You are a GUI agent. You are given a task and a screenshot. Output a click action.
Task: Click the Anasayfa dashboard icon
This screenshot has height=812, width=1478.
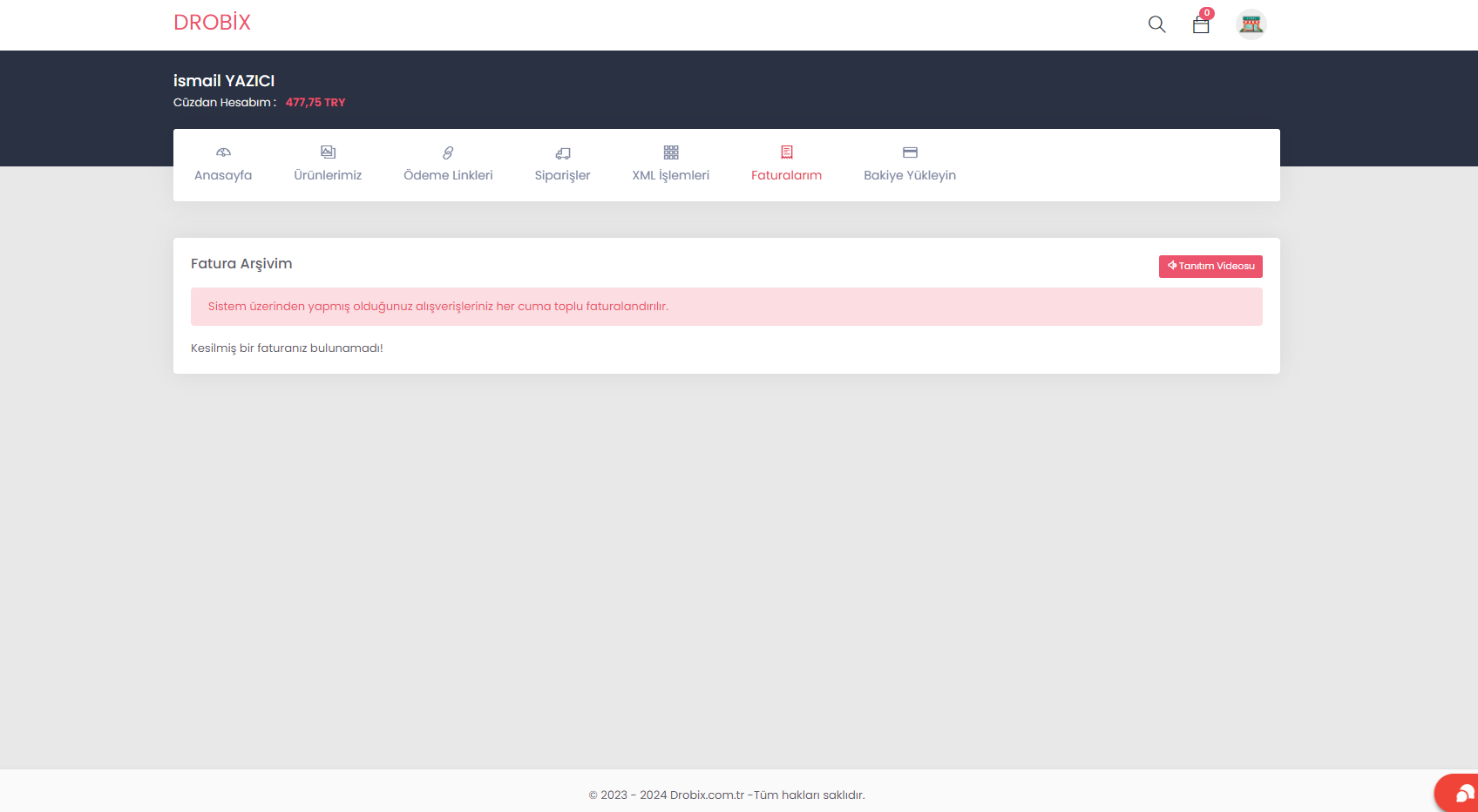[x=223, y=152]
